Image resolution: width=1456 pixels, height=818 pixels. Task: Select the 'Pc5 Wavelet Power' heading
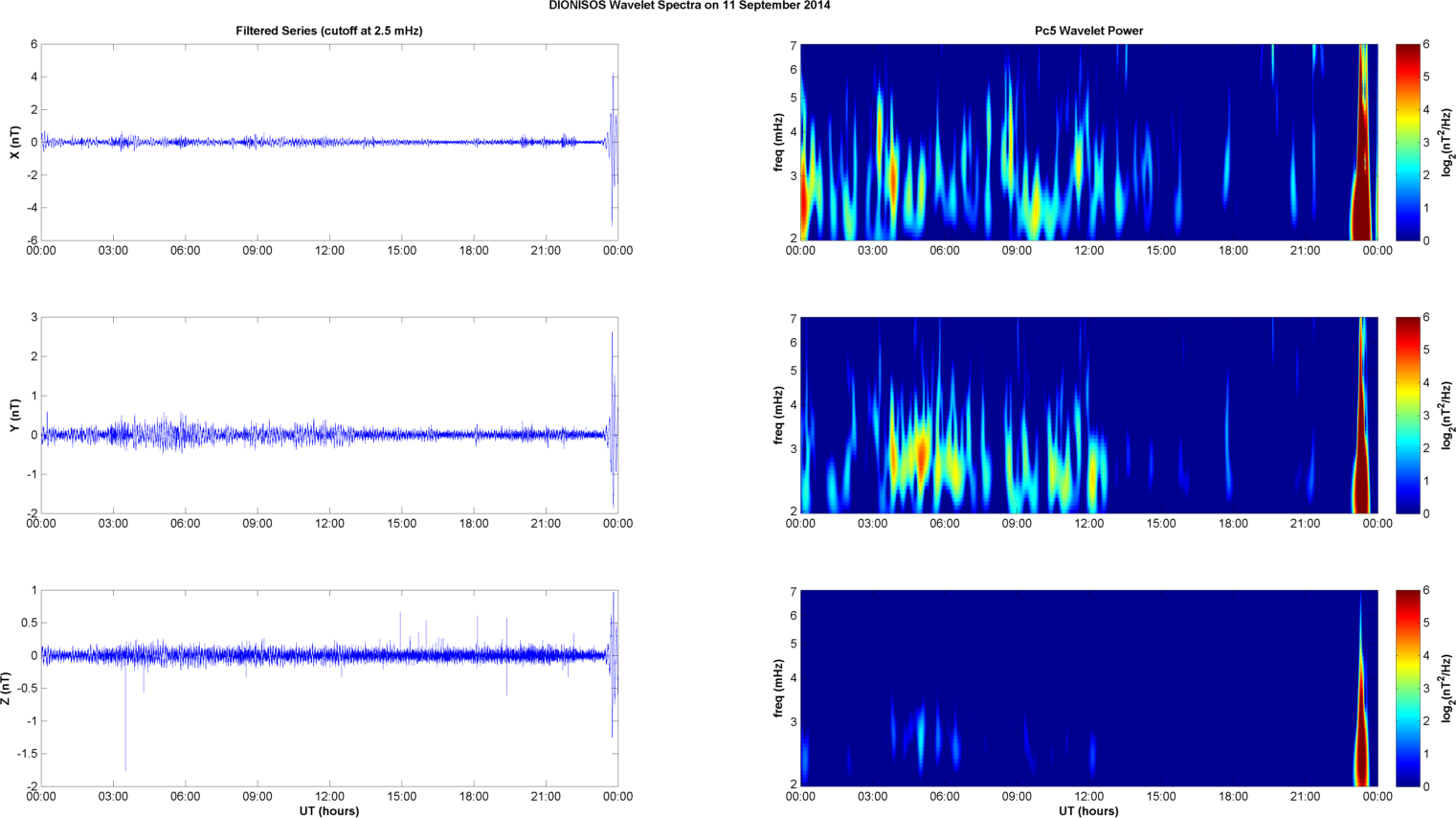pyautogui.click(x=1088, y=31)
